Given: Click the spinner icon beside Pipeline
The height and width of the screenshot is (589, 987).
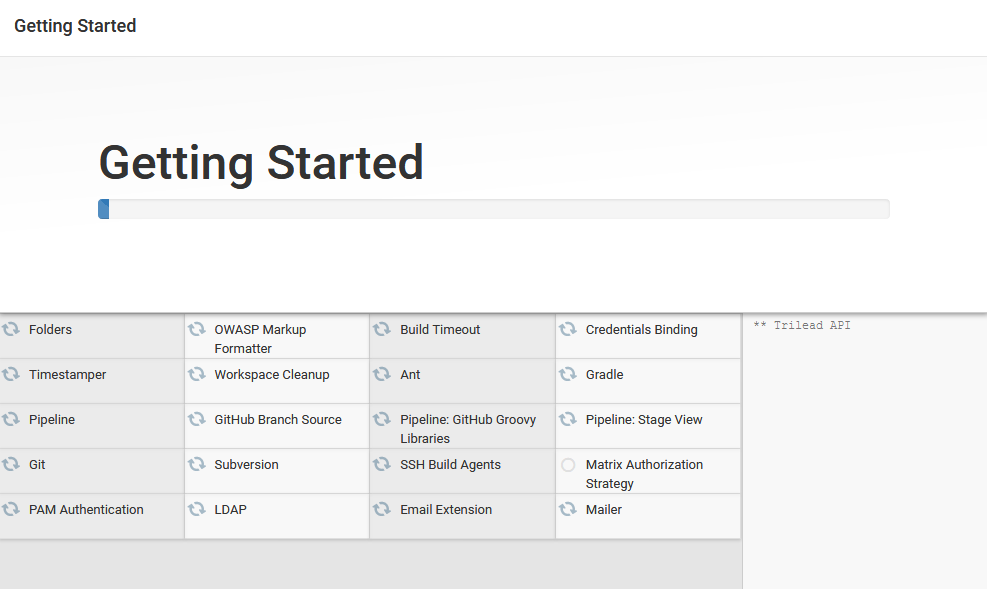Looking at the screenshot, I should (10, 418).
